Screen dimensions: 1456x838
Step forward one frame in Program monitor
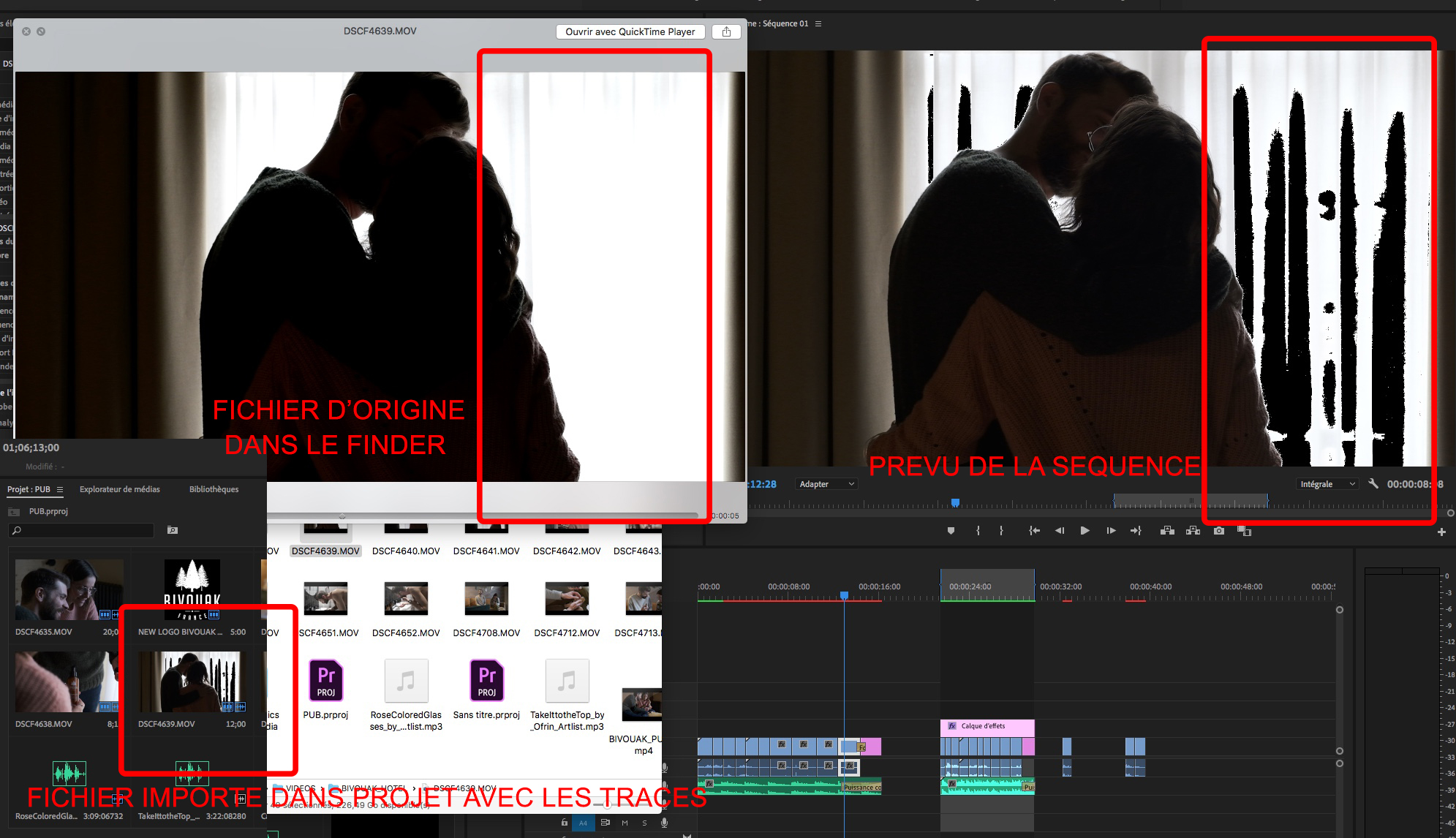click(x=1111, y=531)
